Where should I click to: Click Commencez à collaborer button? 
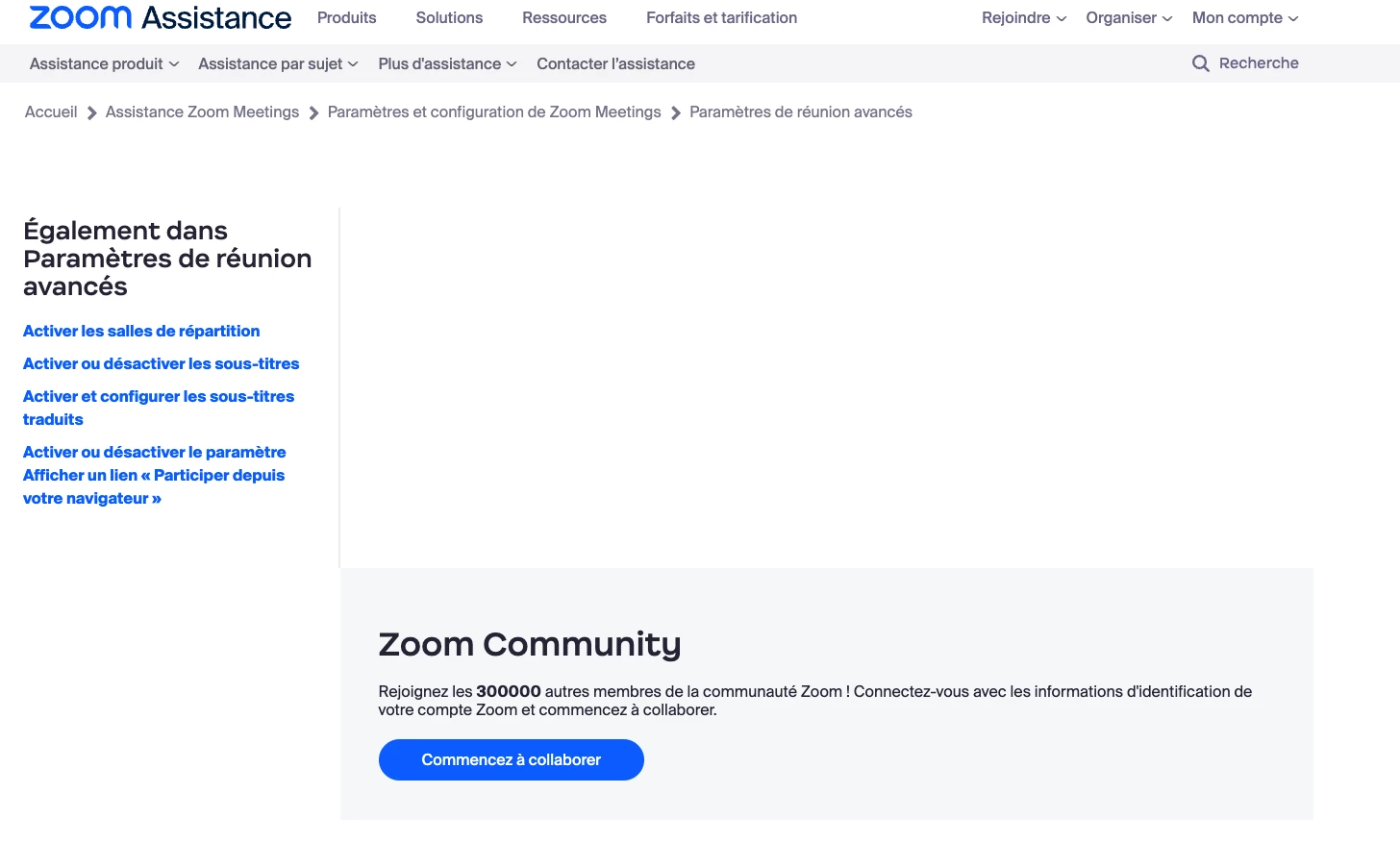click(x=511, y=759)
